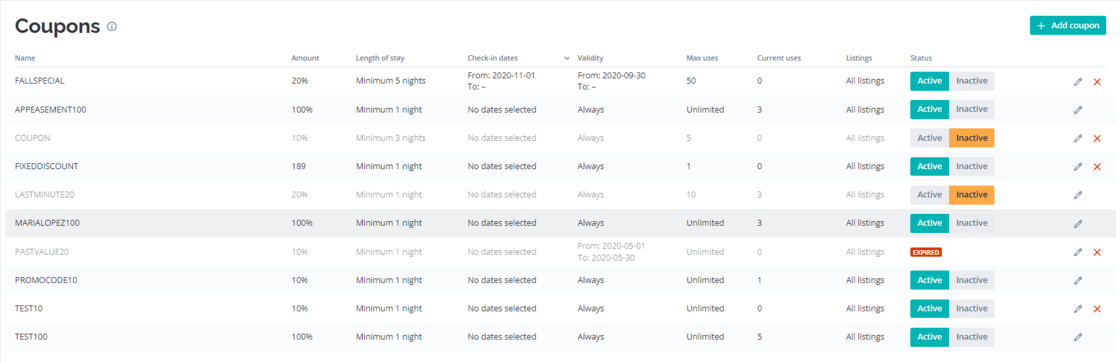Click the Name column header
This screenshot has height=362, width=1120.
(25, 58)
